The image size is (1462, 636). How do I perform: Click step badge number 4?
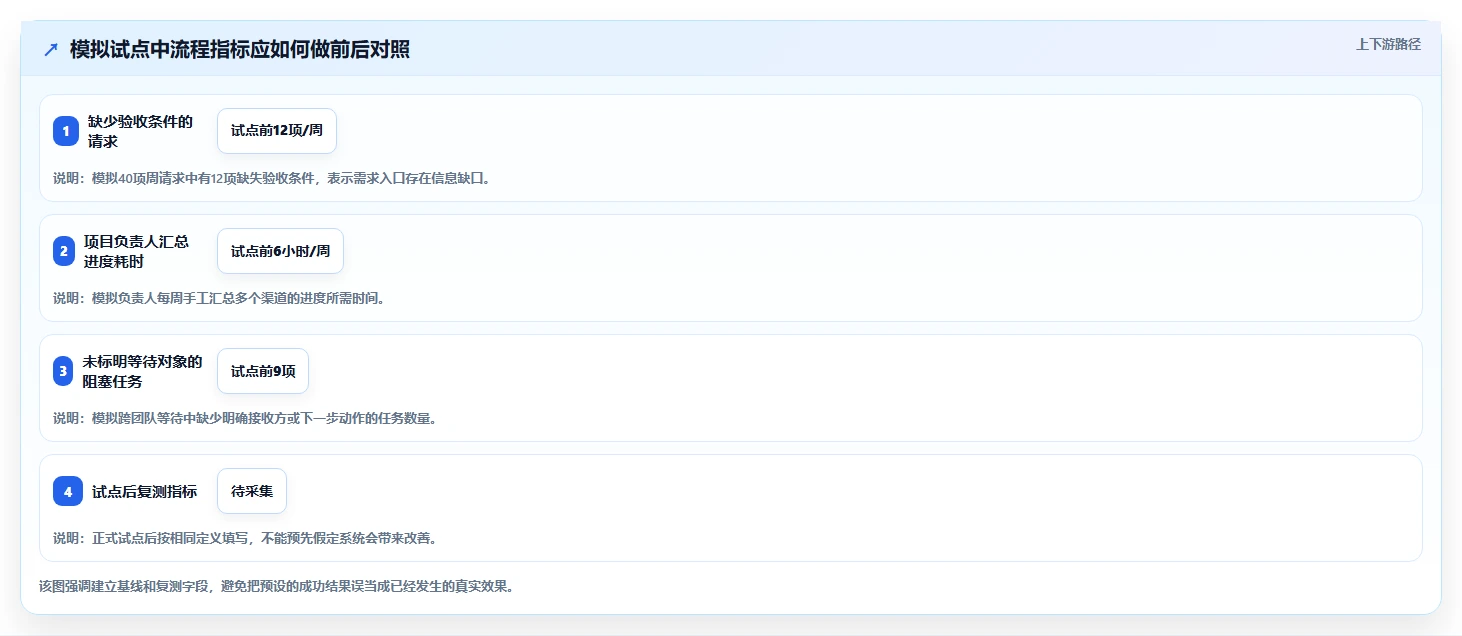pyautogui.click(x=68, y=491)
